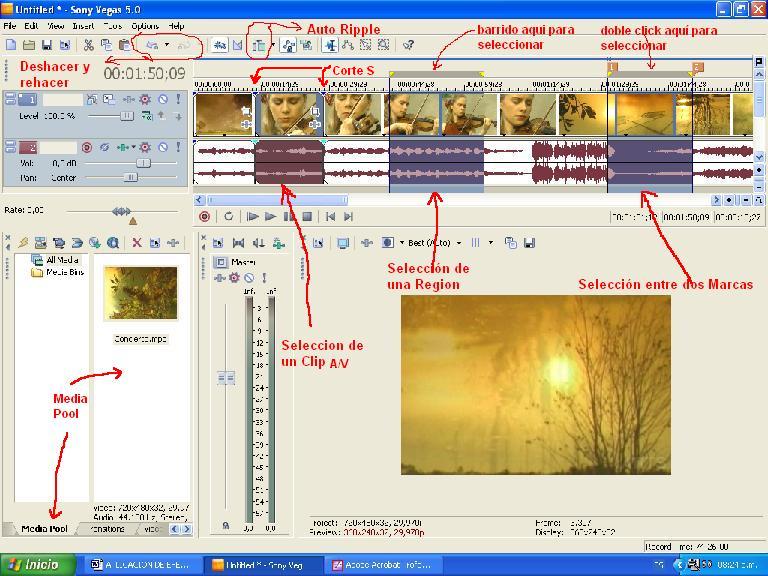Select All Media in media tree
This screenshot has width=768, height=576.
pos(62,259)
